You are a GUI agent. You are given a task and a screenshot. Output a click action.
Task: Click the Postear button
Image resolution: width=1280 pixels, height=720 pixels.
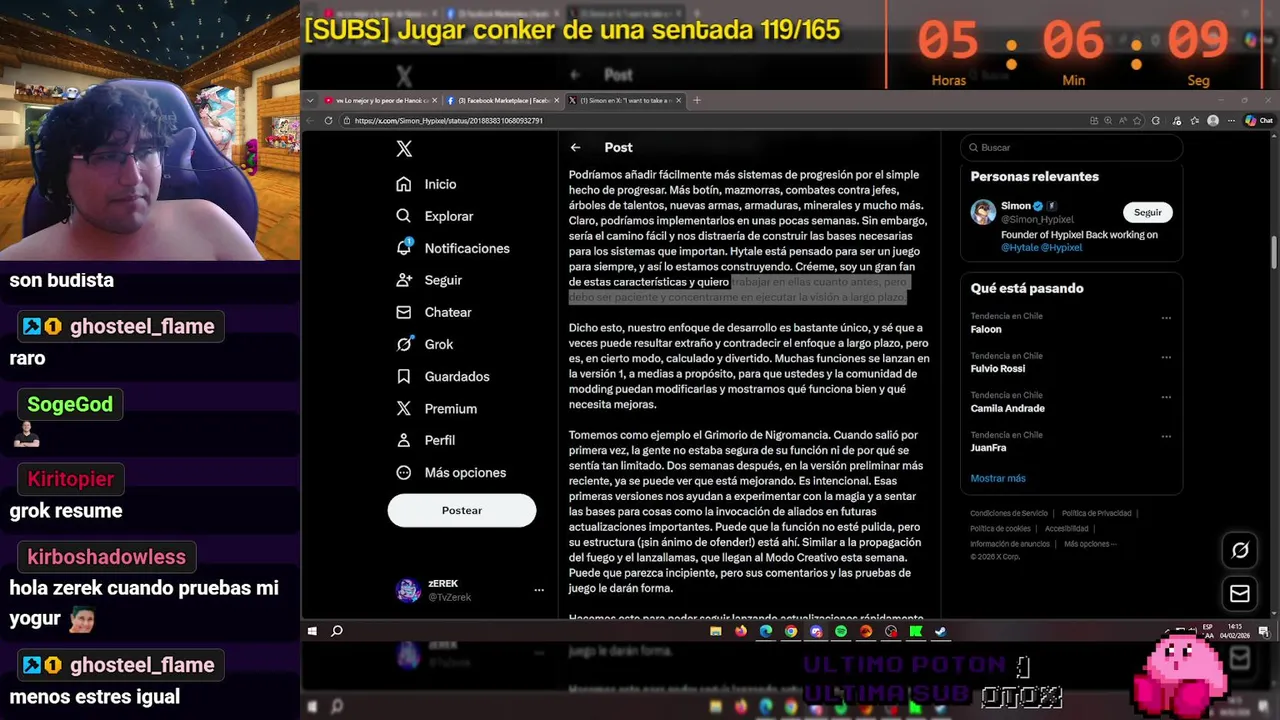pos(462,510)
